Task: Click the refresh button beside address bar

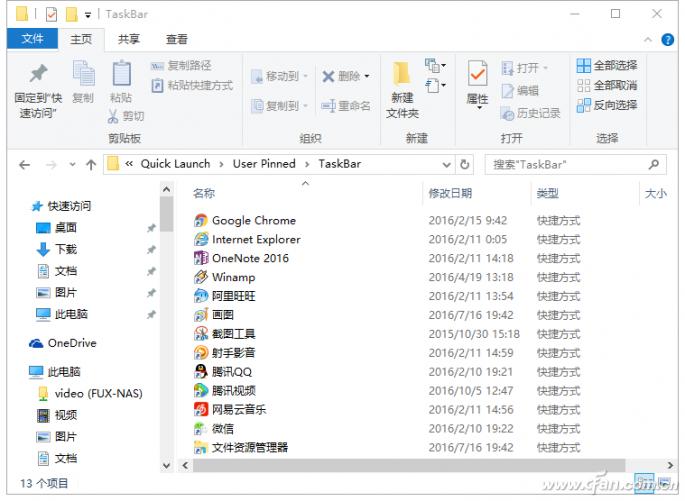Action: click(x=465, y=164)
